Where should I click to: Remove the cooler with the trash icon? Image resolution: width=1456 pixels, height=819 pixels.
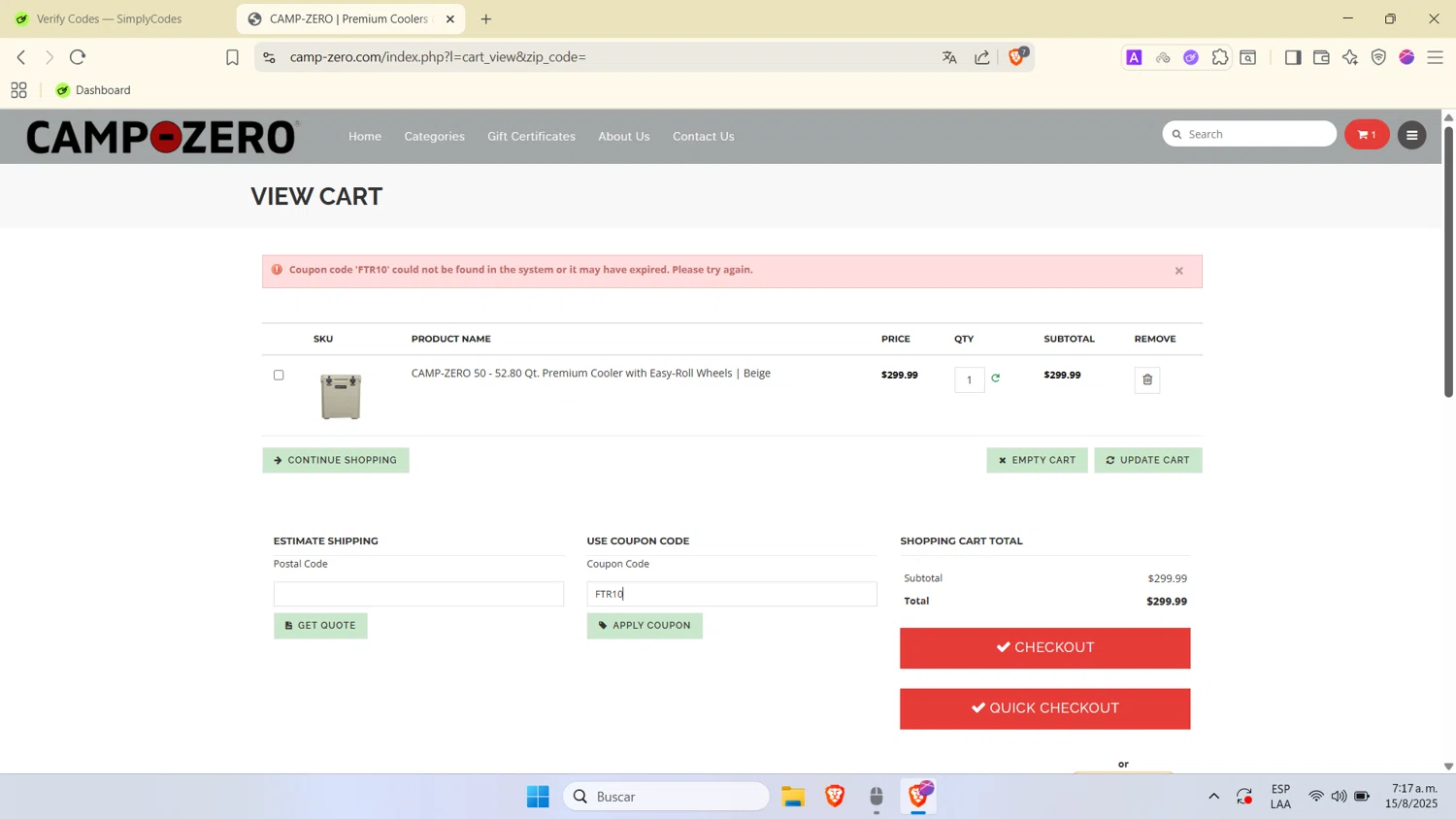click(1147, 379)
